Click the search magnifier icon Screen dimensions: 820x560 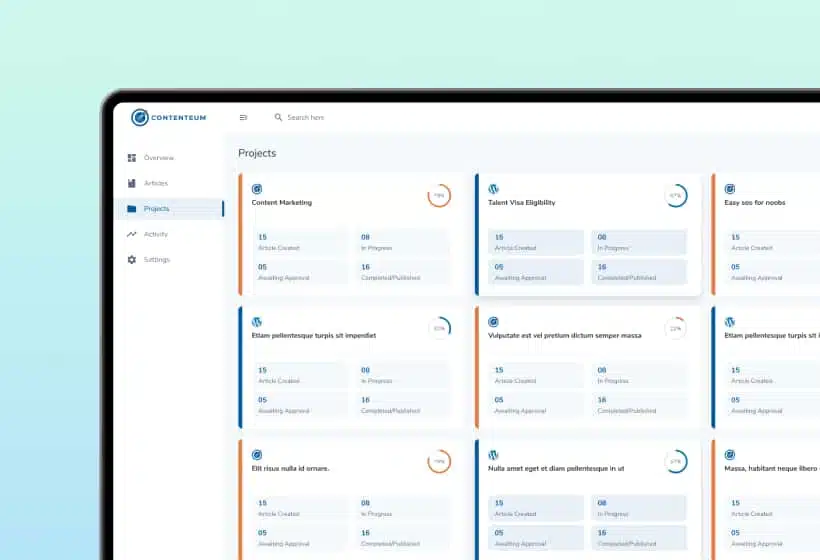[278, 118]
